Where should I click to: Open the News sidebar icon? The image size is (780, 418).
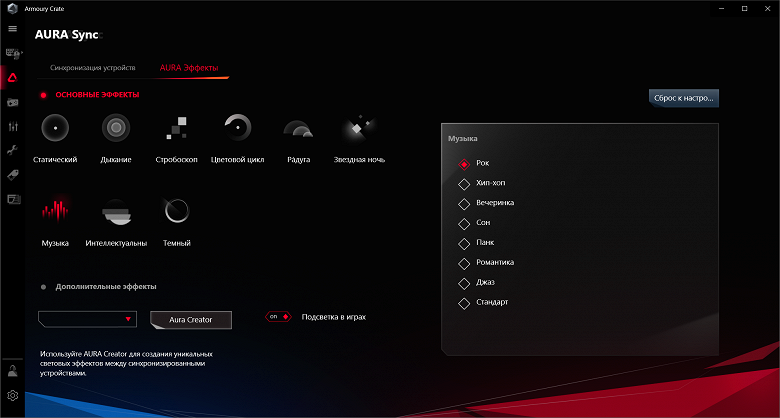click(x=13, y=200)
